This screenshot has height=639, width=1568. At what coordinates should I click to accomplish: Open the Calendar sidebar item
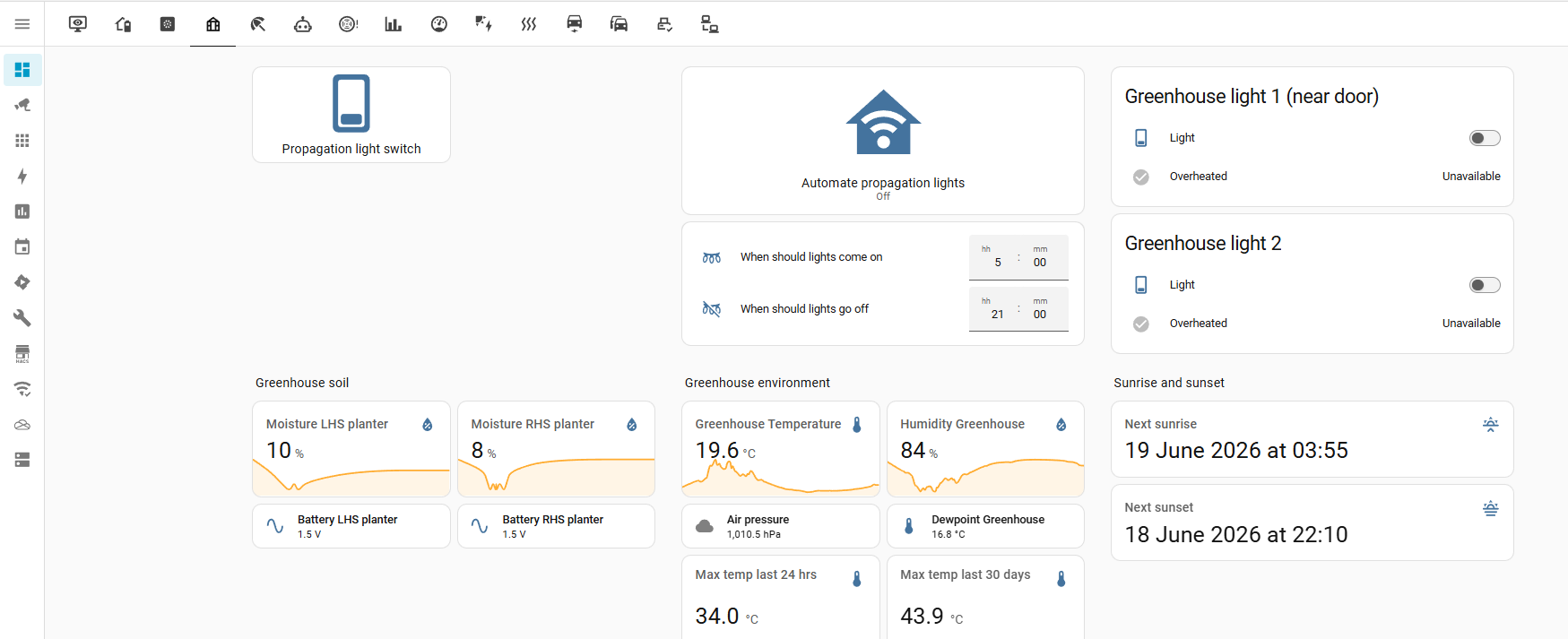(x=22, y=246)
